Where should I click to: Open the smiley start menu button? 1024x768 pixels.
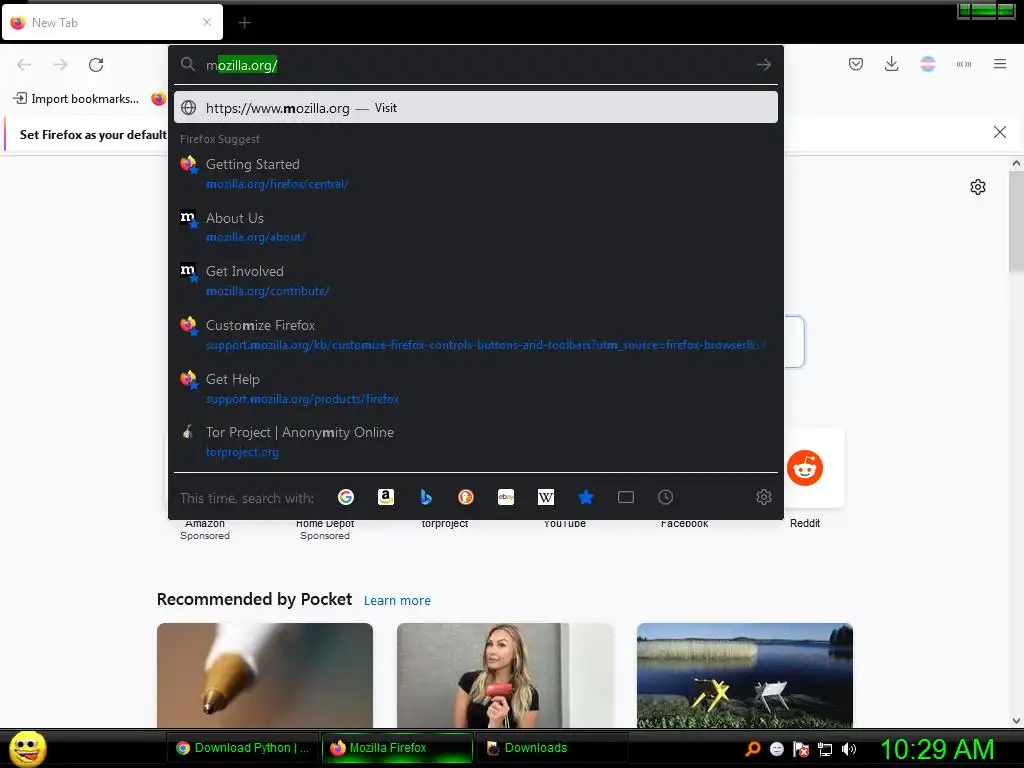pos(27,748)
